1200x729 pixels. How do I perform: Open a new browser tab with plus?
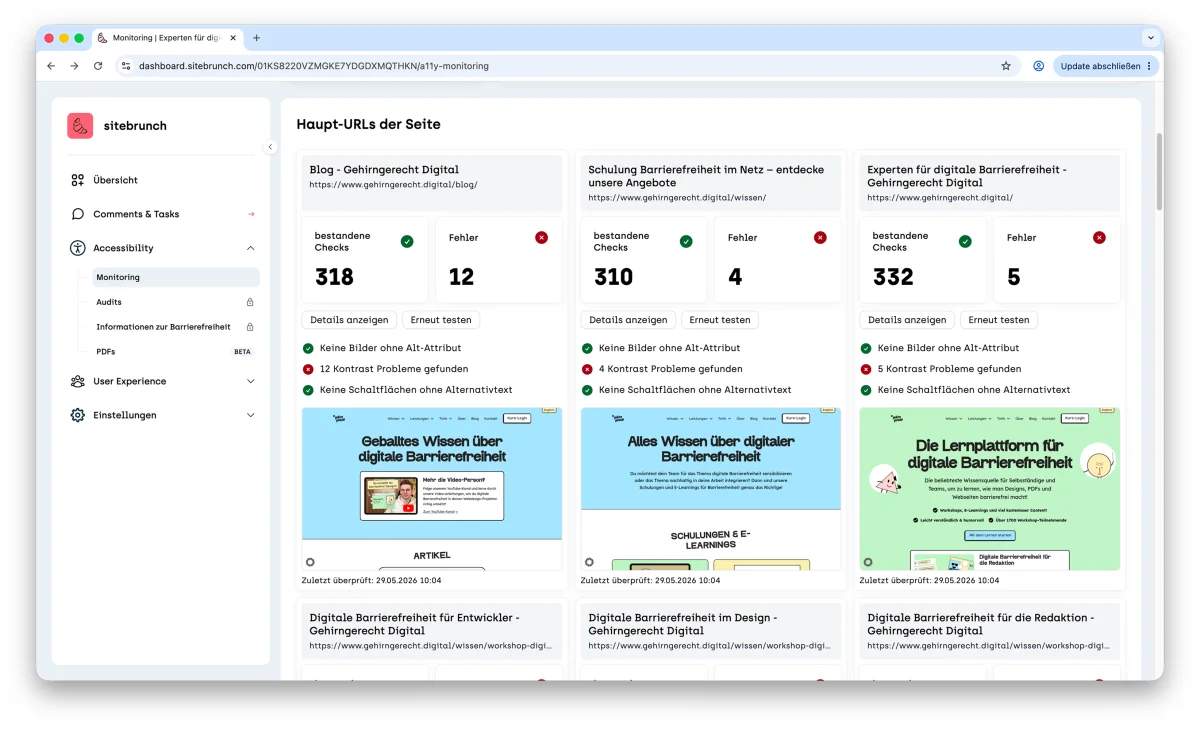[x=256, y=38]
